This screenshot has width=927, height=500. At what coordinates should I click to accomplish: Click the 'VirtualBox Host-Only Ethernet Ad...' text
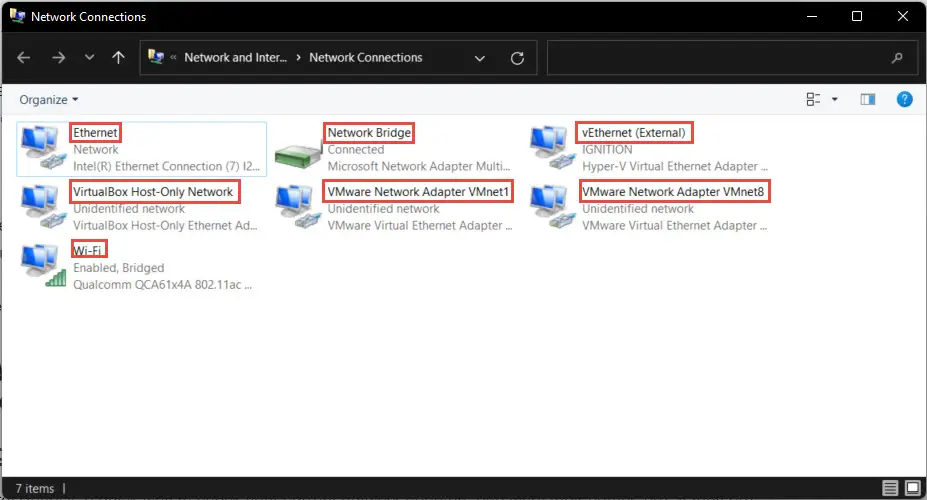[165, 225]
